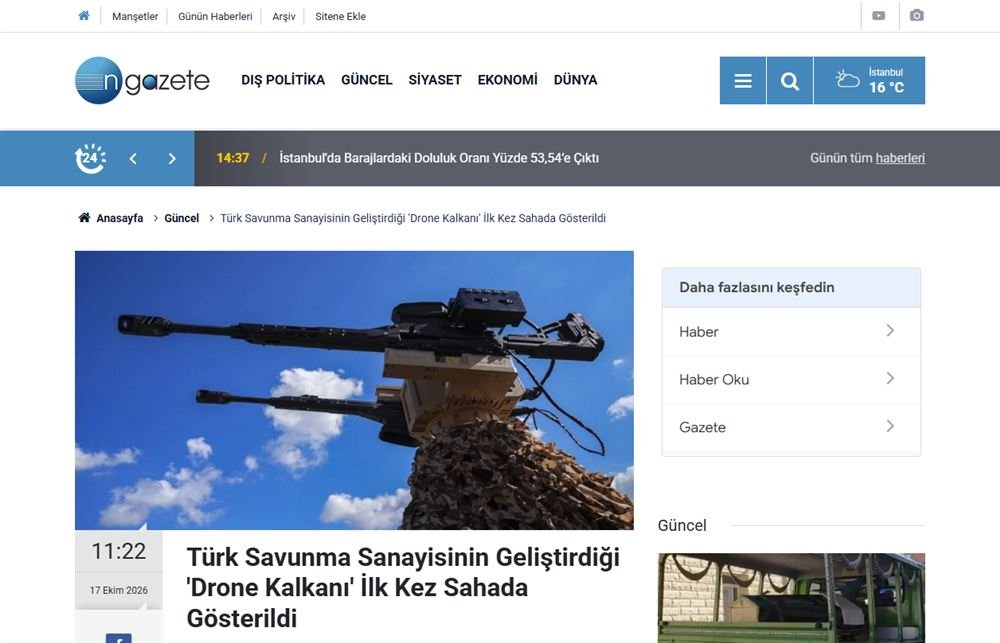Expand the Gazete row chevron
This screenshot has height=643, width=1000.
point(890,426)
